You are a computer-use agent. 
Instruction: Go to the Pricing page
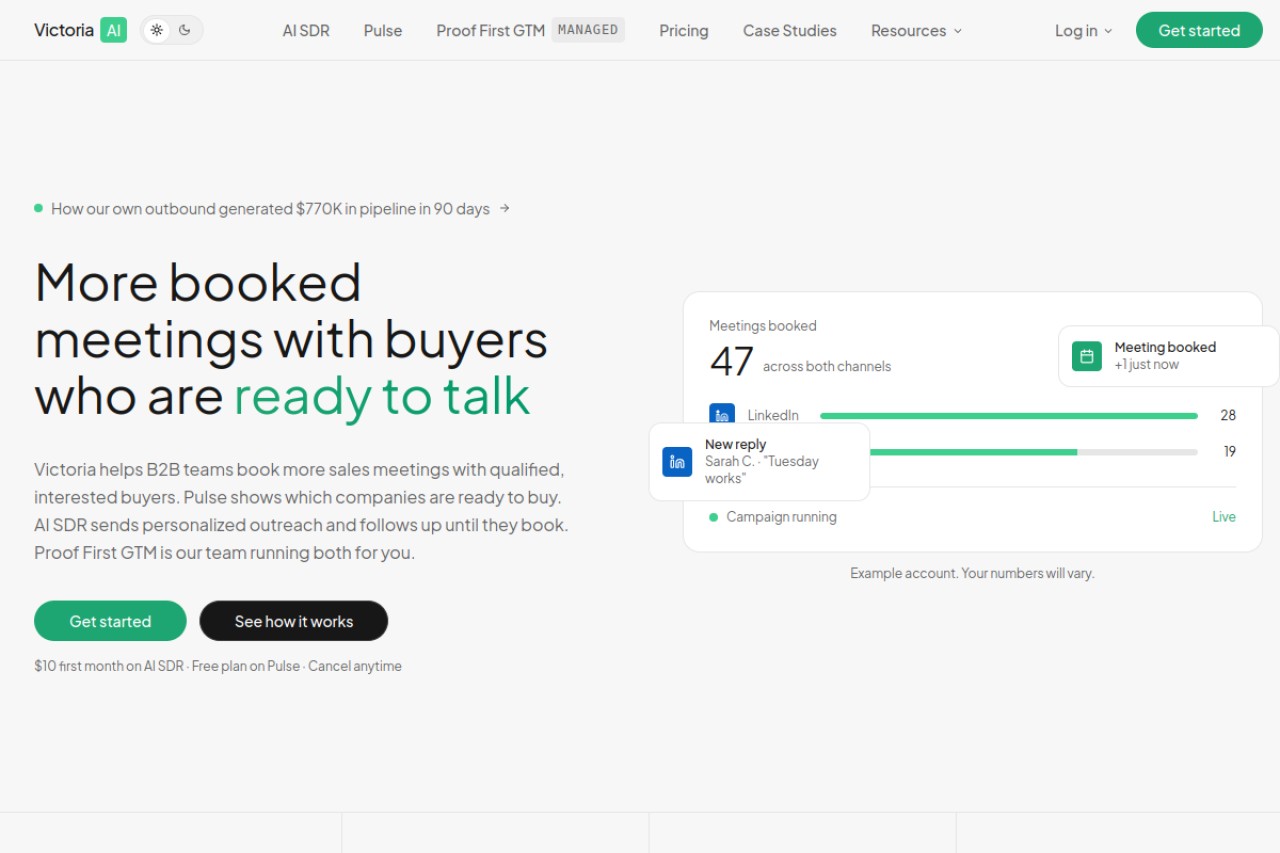coord(684,30)
